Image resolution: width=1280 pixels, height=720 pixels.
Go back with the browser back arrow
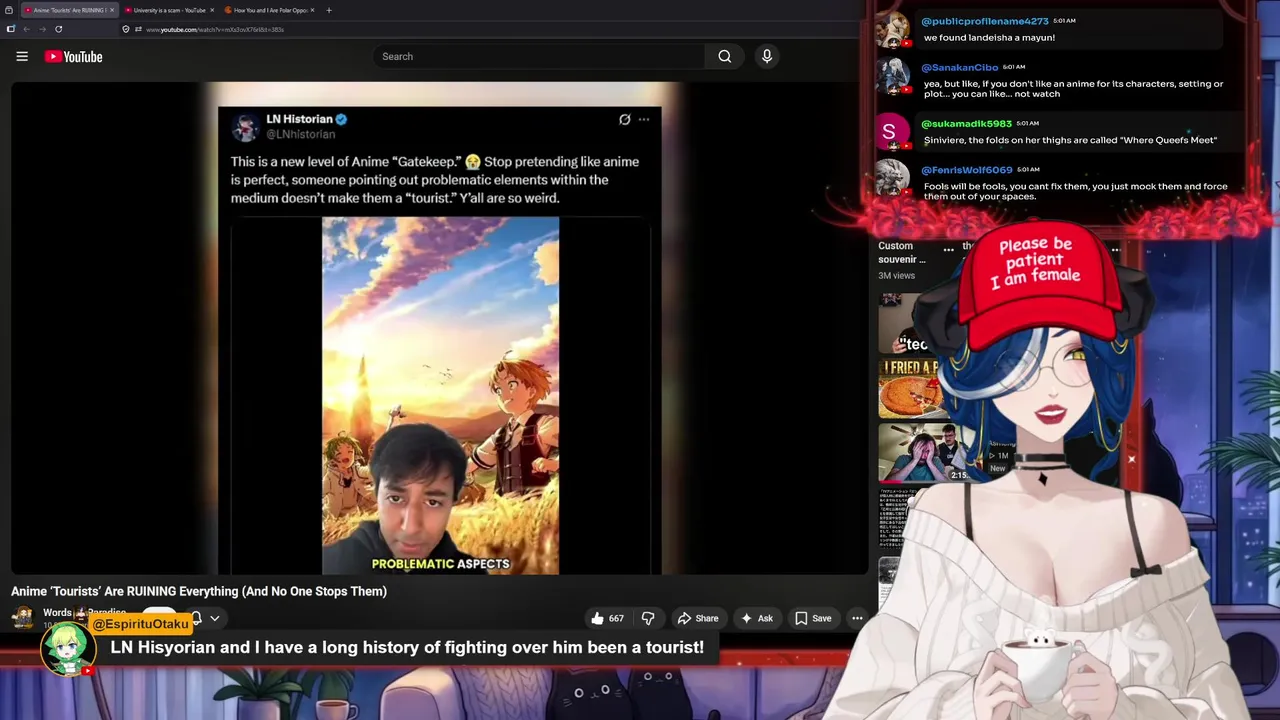click(26, 29)
